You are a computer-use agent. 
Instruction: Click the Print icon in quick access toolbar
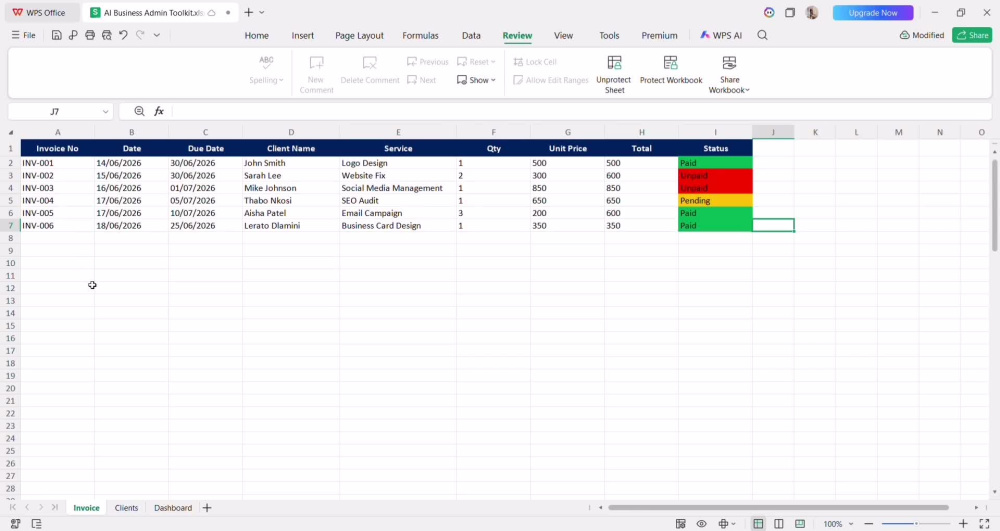tap(90, 35)
